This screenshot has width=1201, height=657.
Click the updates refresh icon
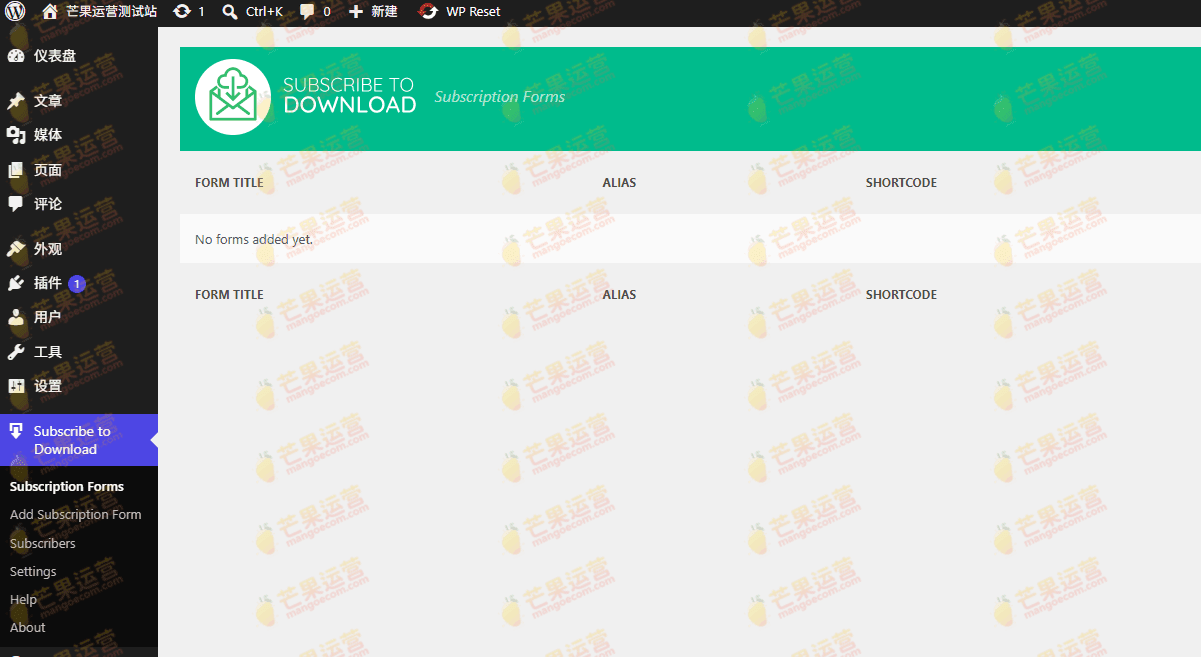(x=182, y=12)
